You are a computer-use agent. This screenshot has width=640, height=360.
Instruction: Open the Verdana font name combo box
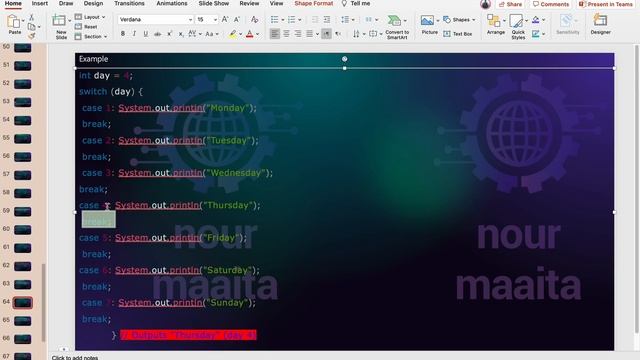coord(155,20)
